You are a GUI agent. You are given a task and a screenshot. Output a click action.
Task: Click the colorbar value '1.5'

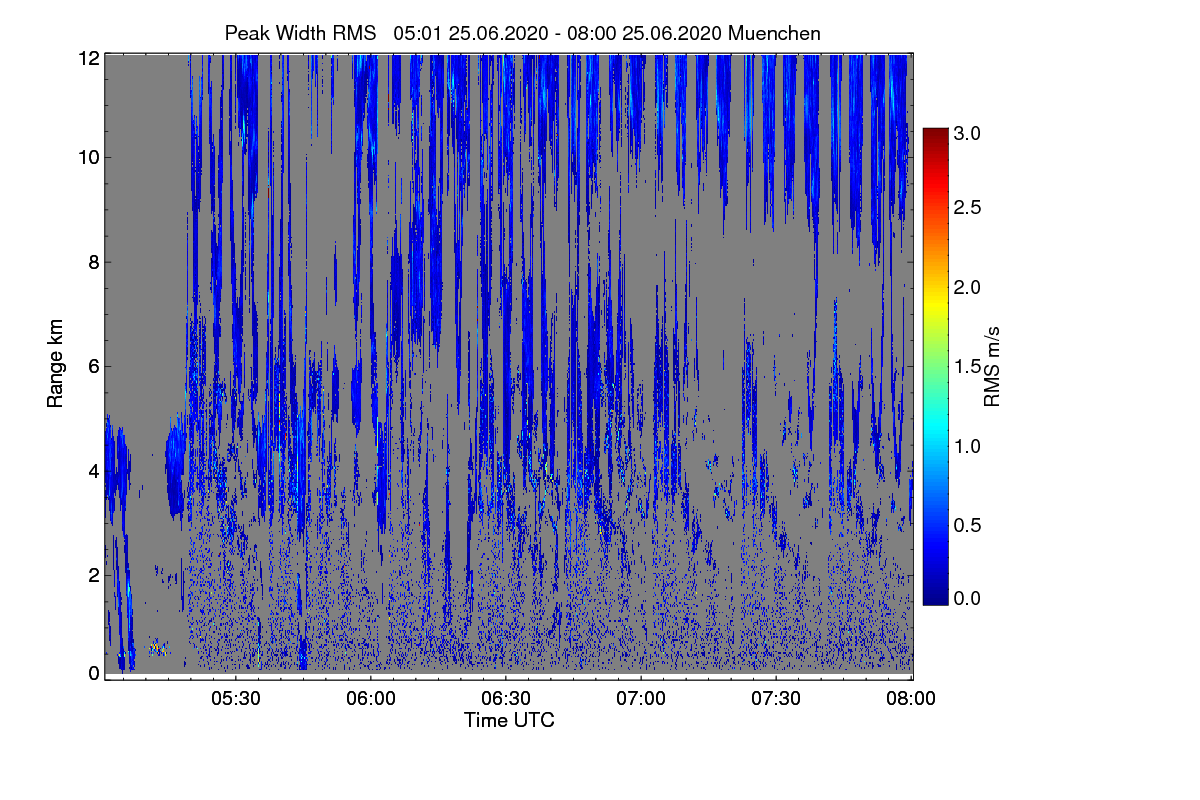[966, 366]
